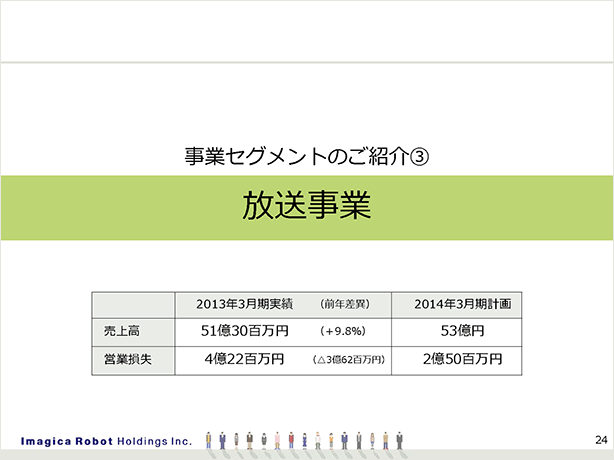The width and height of the screenshot is (614, 460).
Task: Select the 53億円 plan value
Action: [462, 331]
